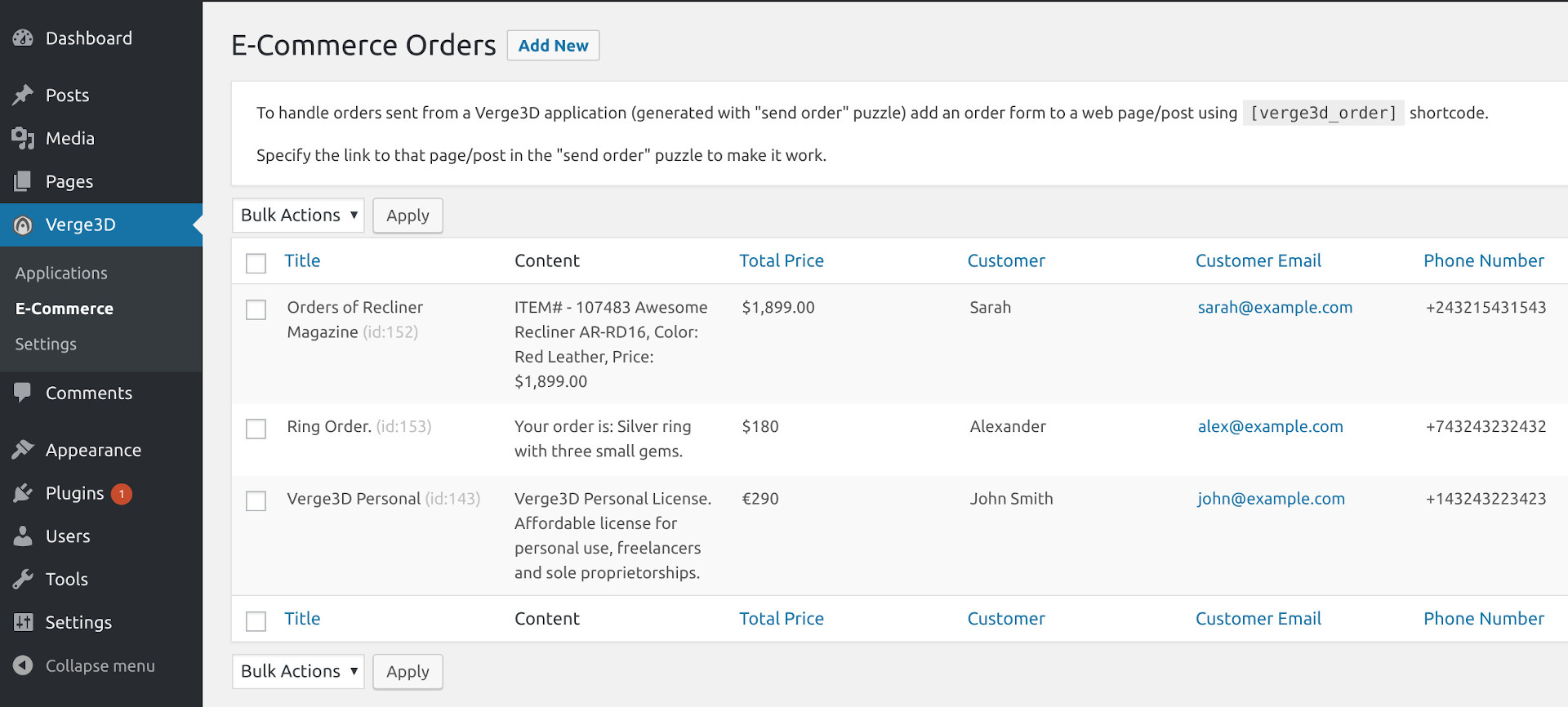Open Dashboard menu item
The width and height of the screenshot is (1568, 707).
click(x=88, y=38)
